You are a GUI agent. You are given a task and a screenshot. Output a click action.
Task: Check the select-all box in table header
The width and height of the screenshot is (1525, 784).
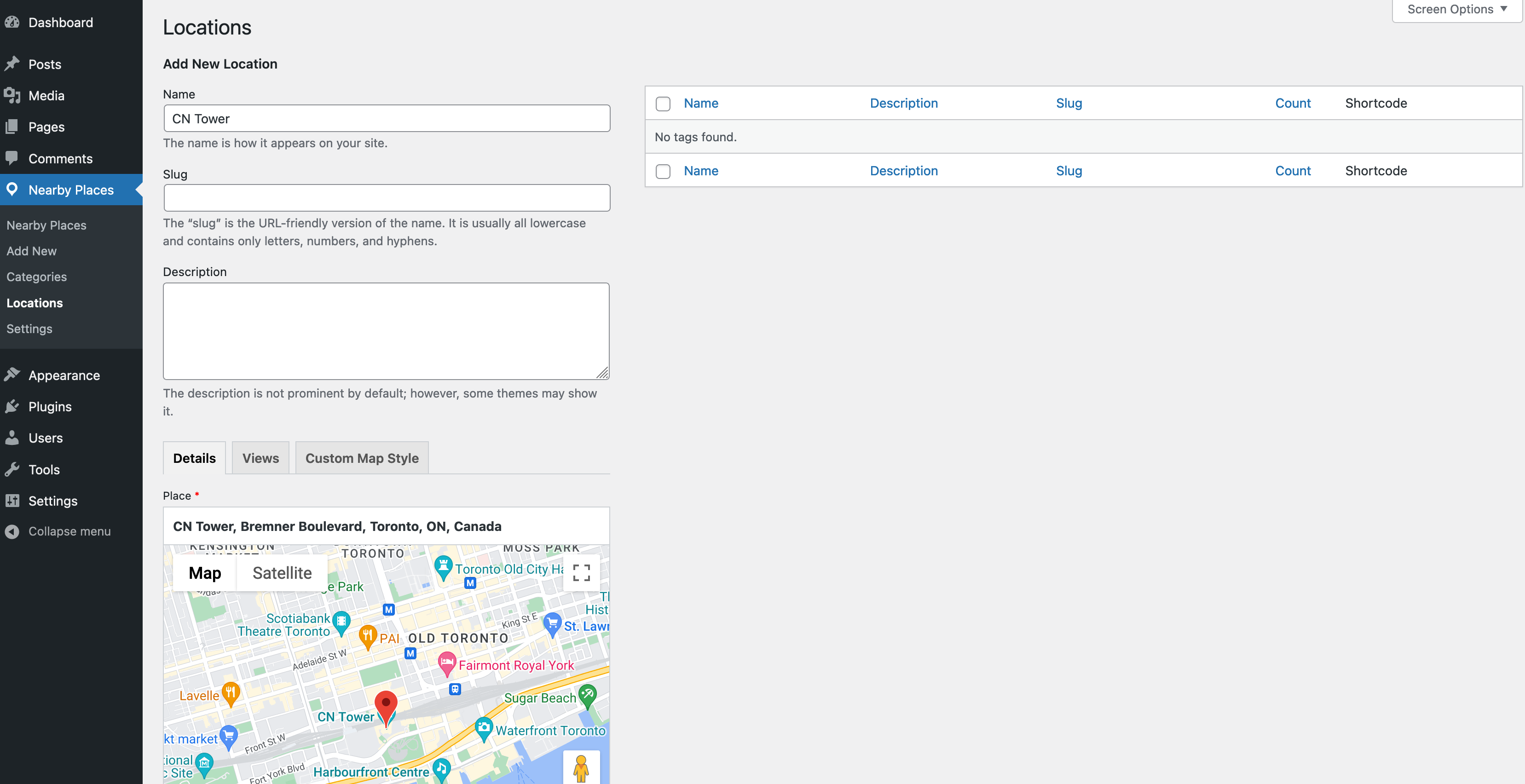pyautogui.click(x=663, y=104)
